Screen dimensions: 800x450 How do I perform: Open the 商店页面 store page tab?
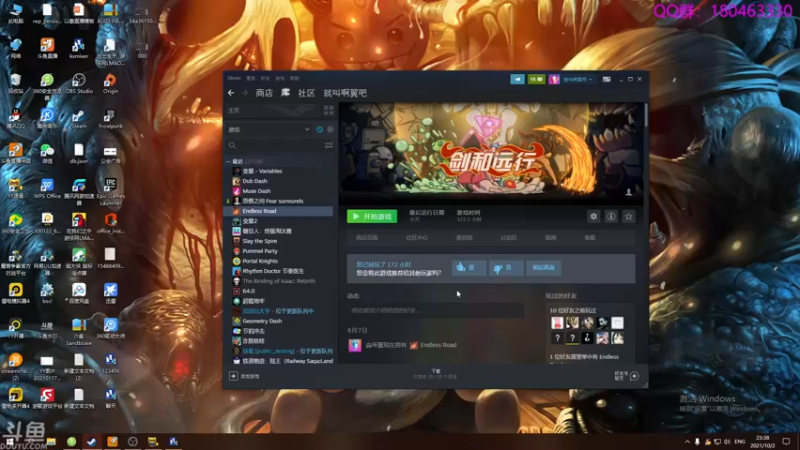[367, 238]
